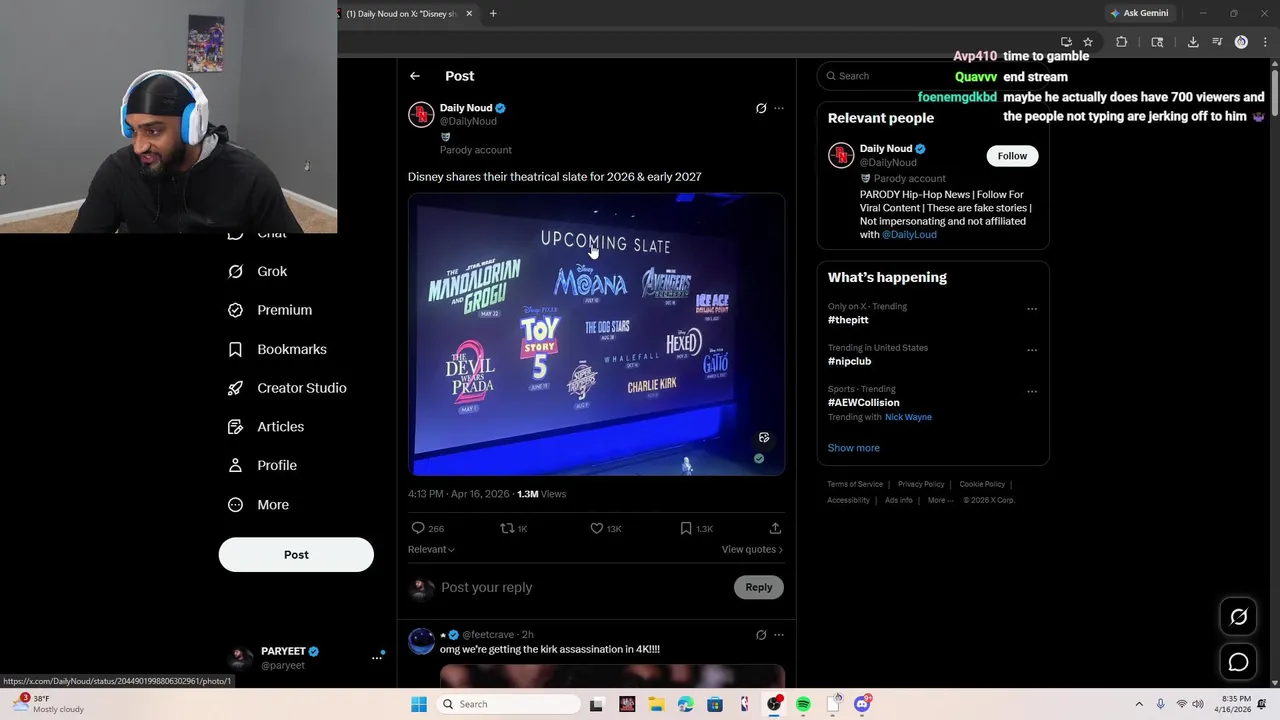Viewport: 1280px width, 720px height.
Task: Click the share icon on the post
Action: pos(775,528)
